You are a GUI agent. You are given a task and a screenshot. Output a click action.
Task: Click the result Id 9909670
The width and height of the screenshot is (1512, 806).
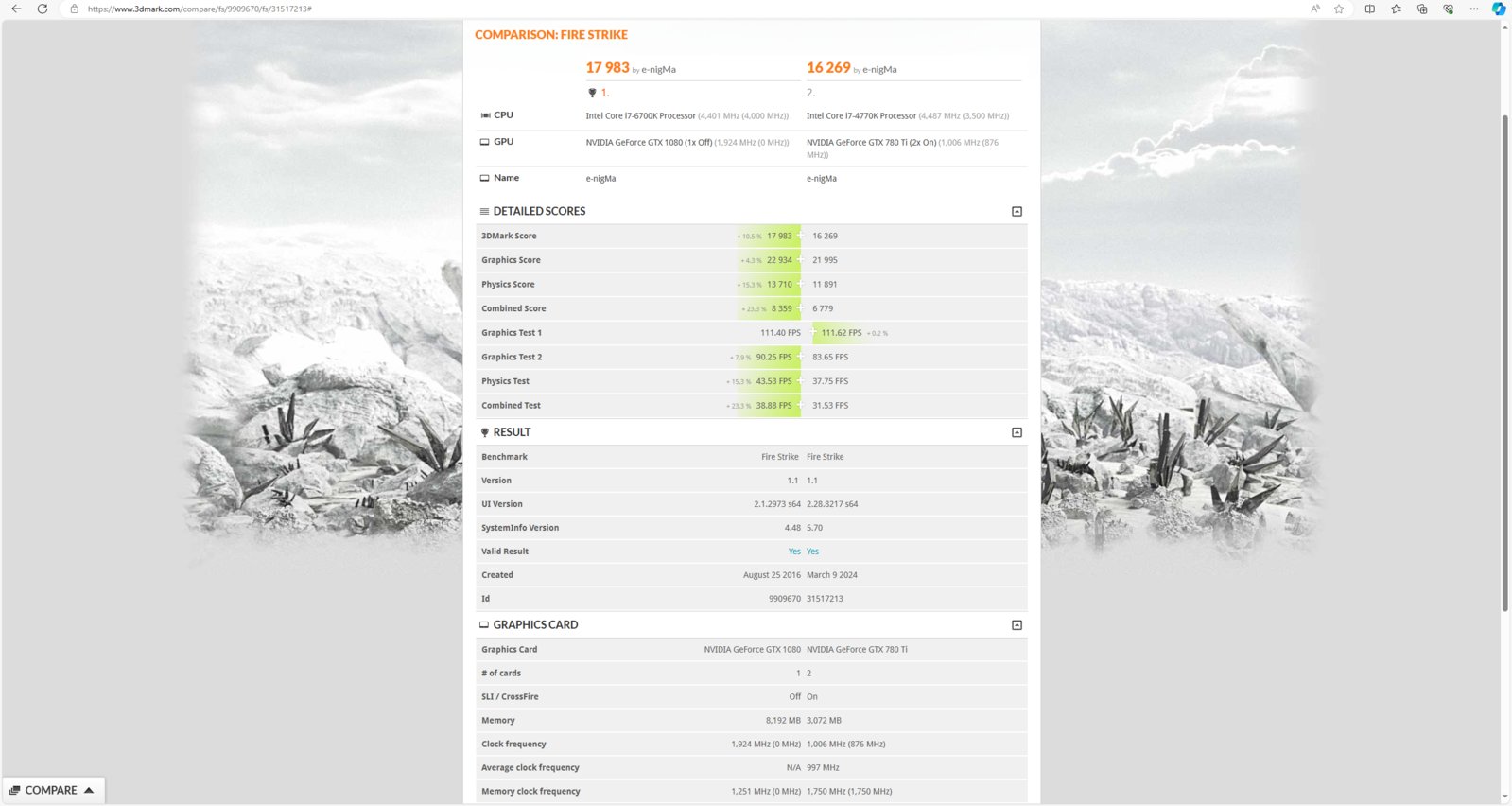pyautogui.click(x=785, y=599)
